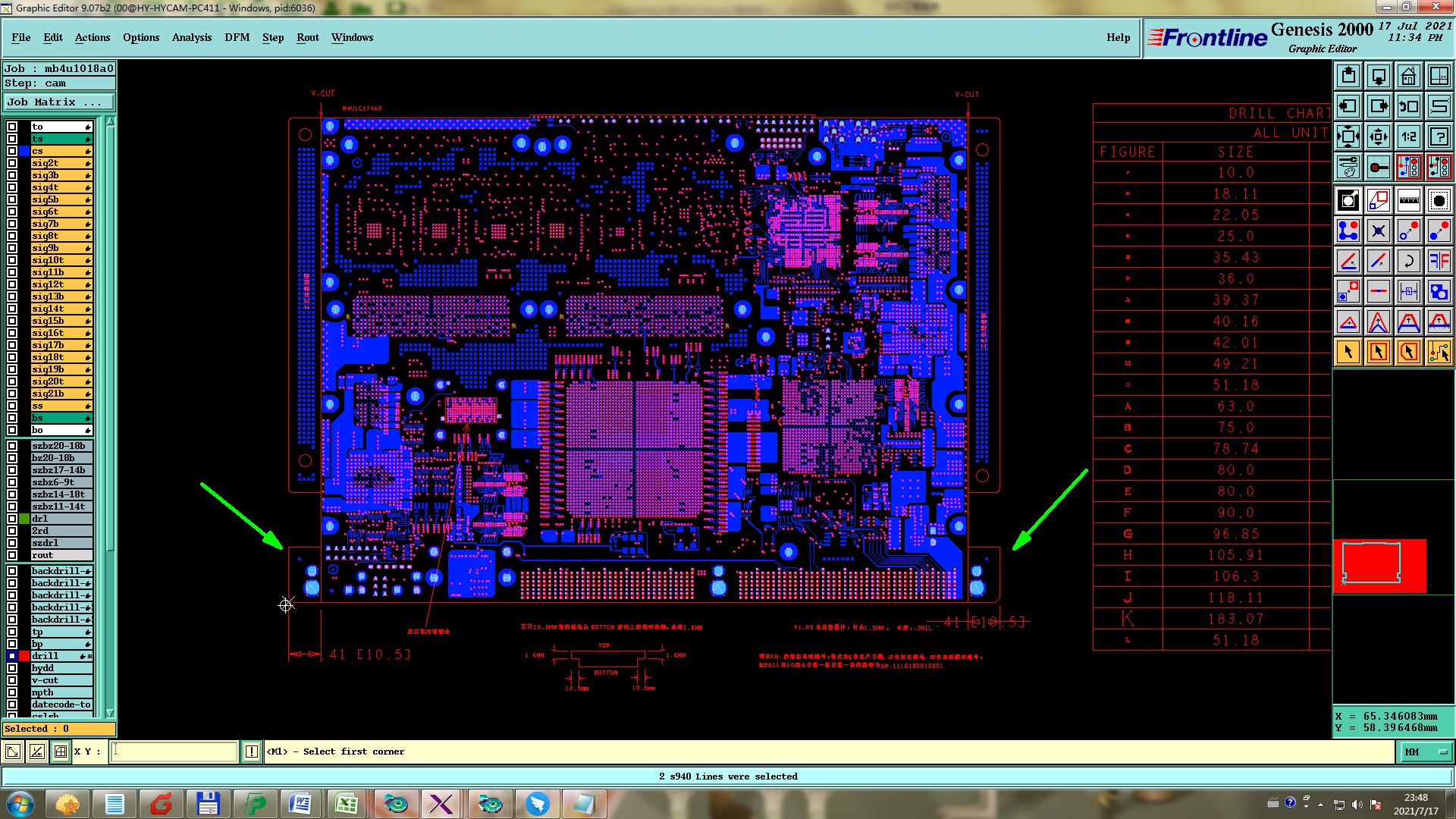1456x819 pixels.
Task: Click the Help button
Action: pos(1118,37)
